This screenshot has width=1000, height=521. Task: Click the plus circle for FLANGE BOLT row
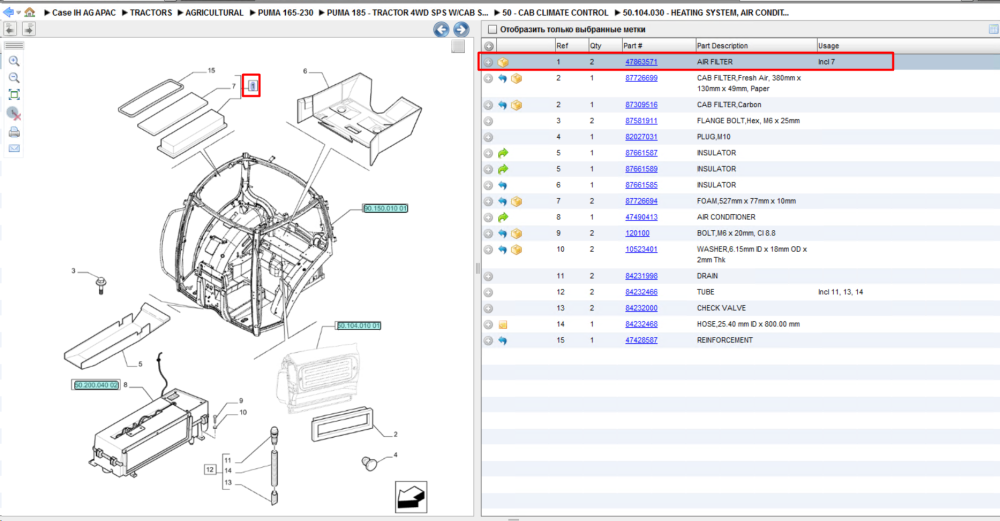pyautogui.click(x=488, y=121)
